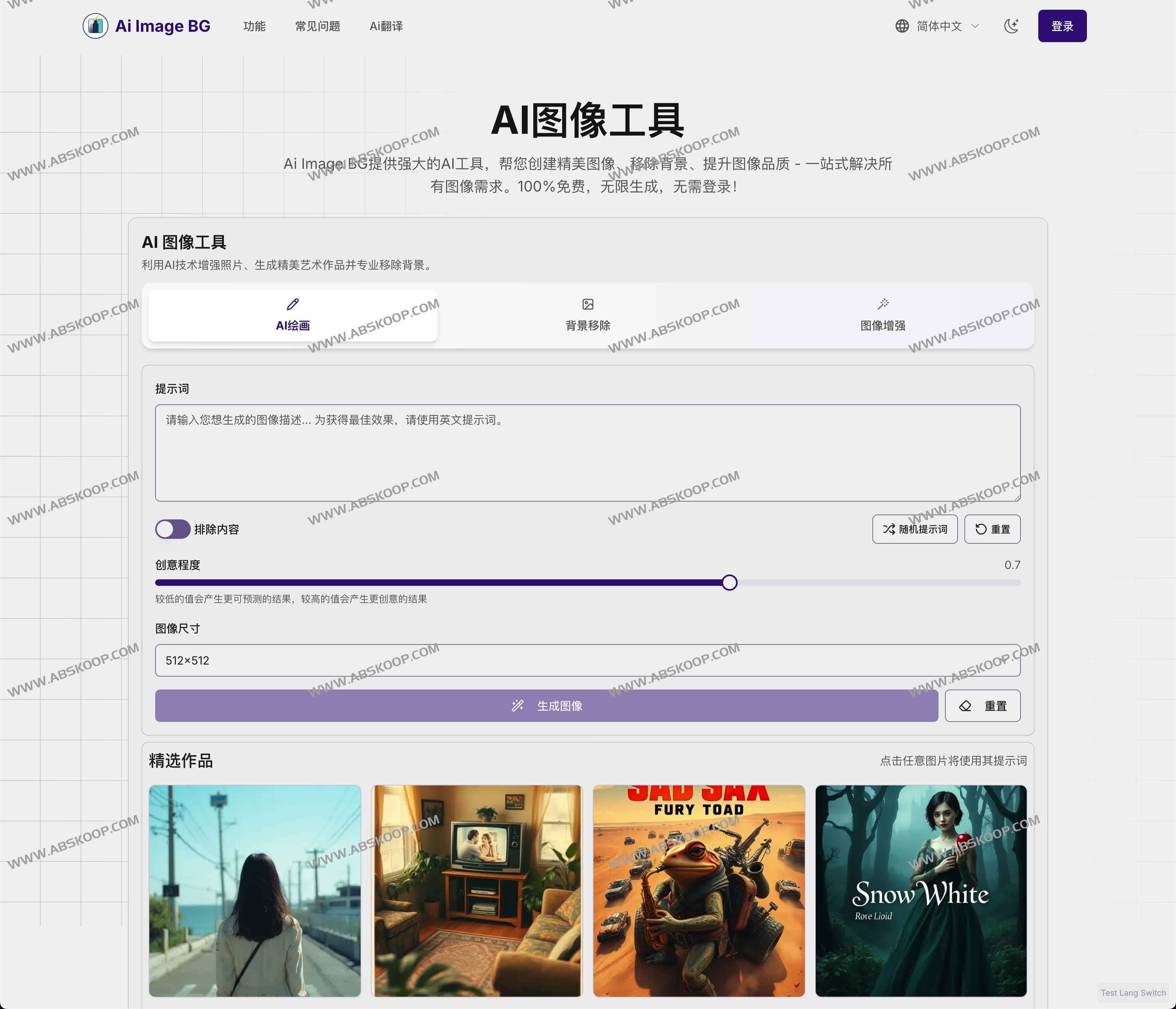Open the 512×512 image size selector
This screenshot has width=1176, height=1009.
coord(587,660)
